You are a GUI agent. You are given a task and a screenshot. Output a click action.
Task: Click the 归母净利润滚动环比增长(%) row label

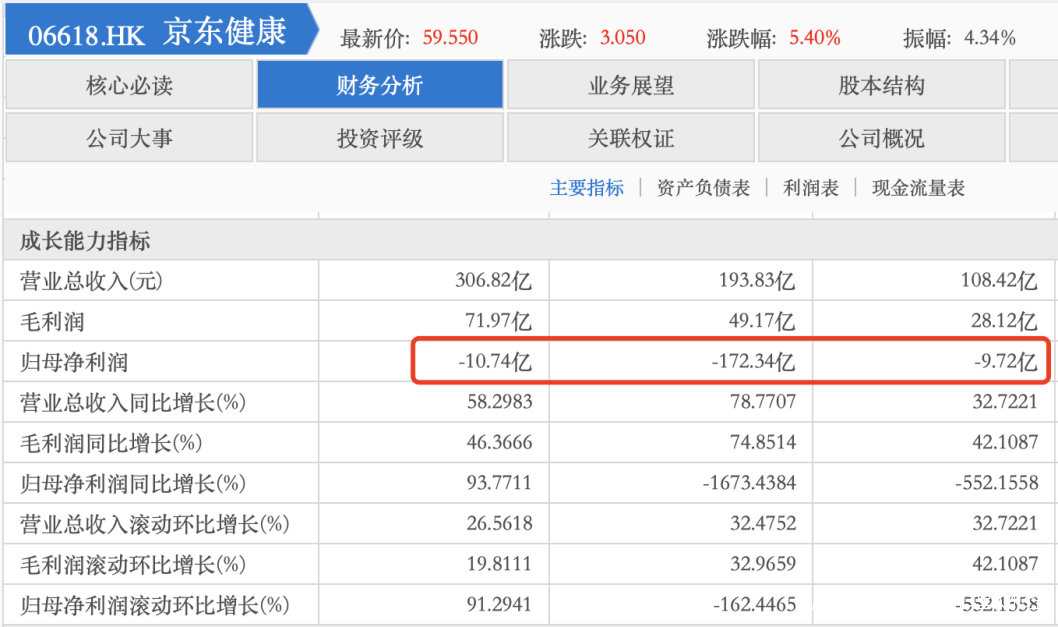click(155, 605)
